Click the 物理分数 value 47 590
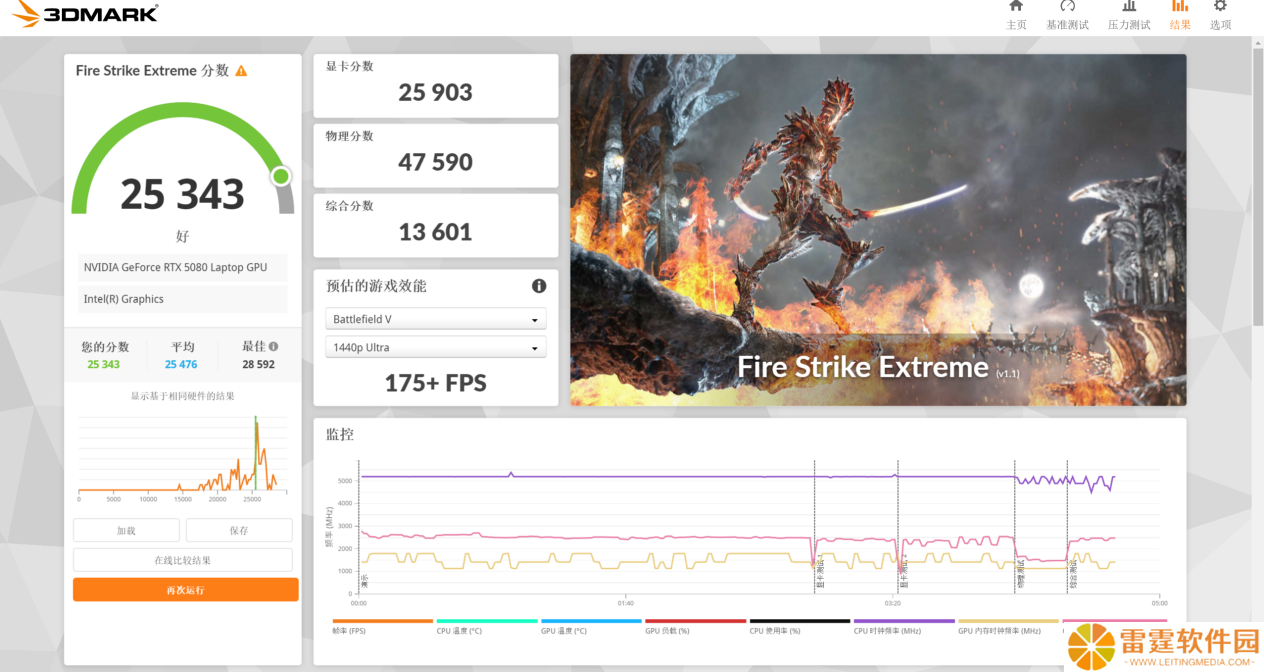Image resolution: width=1264 pixels, height=672 pixels. tap(435, 163)
